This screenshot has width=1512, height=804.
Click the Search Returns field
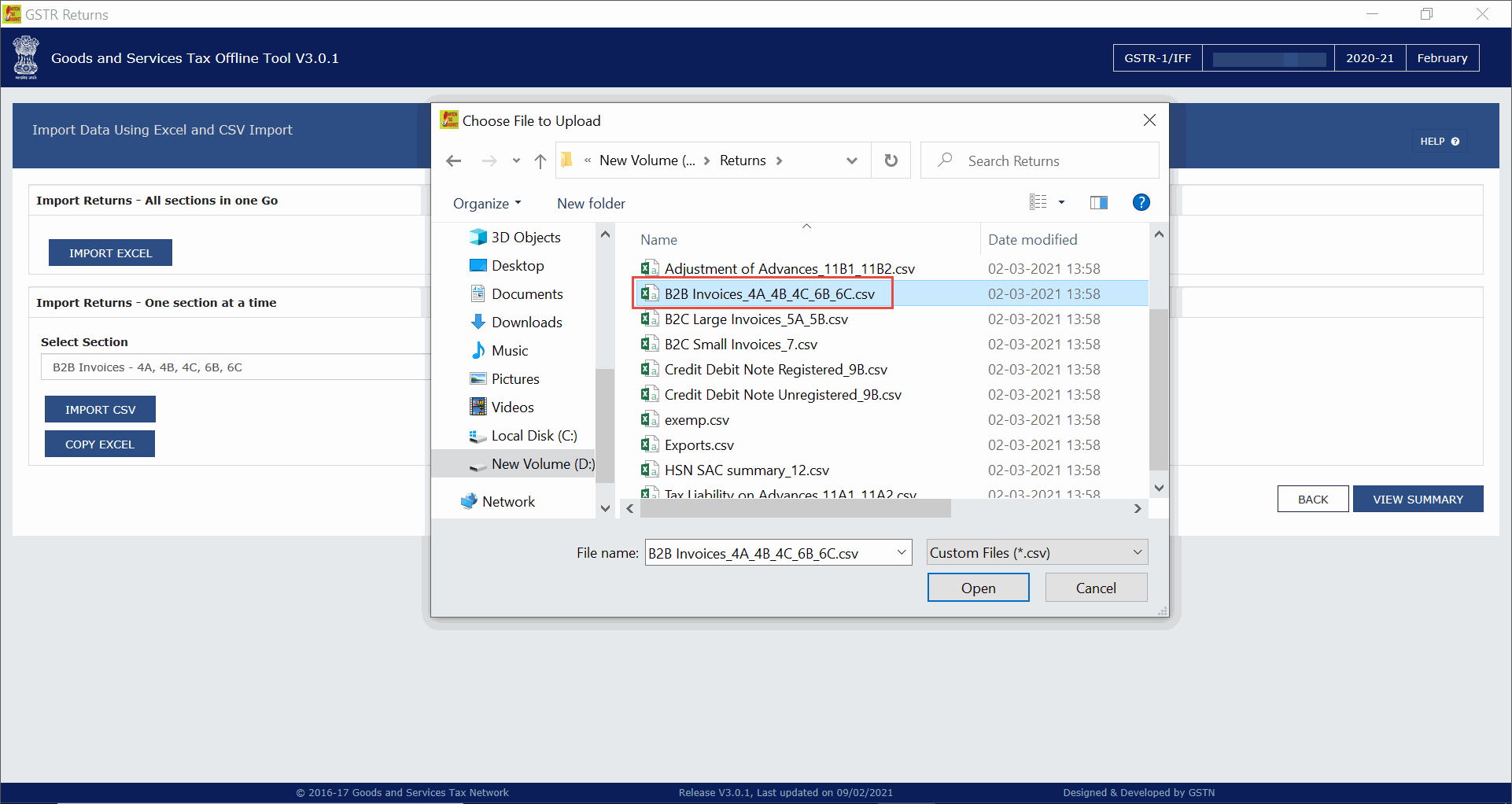1039,160
